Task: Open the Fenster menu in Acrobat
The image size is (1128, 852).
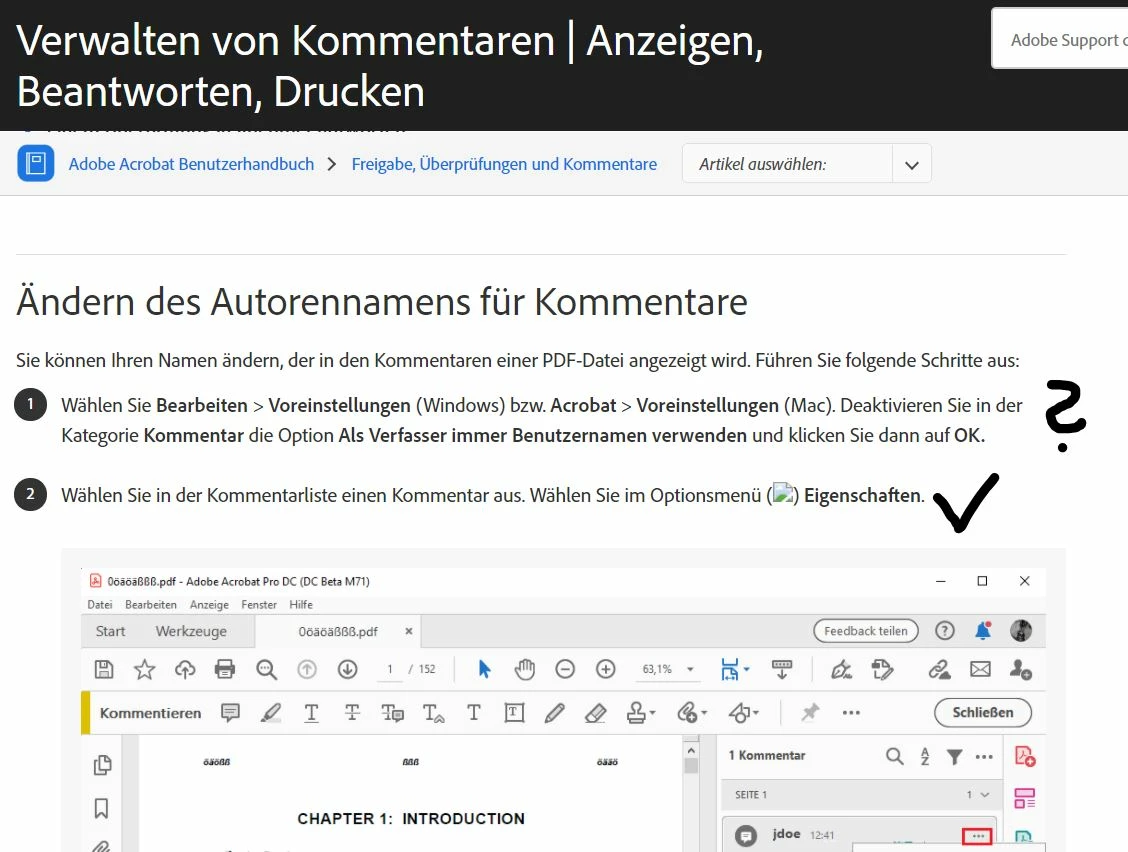Action: [258, 604]
